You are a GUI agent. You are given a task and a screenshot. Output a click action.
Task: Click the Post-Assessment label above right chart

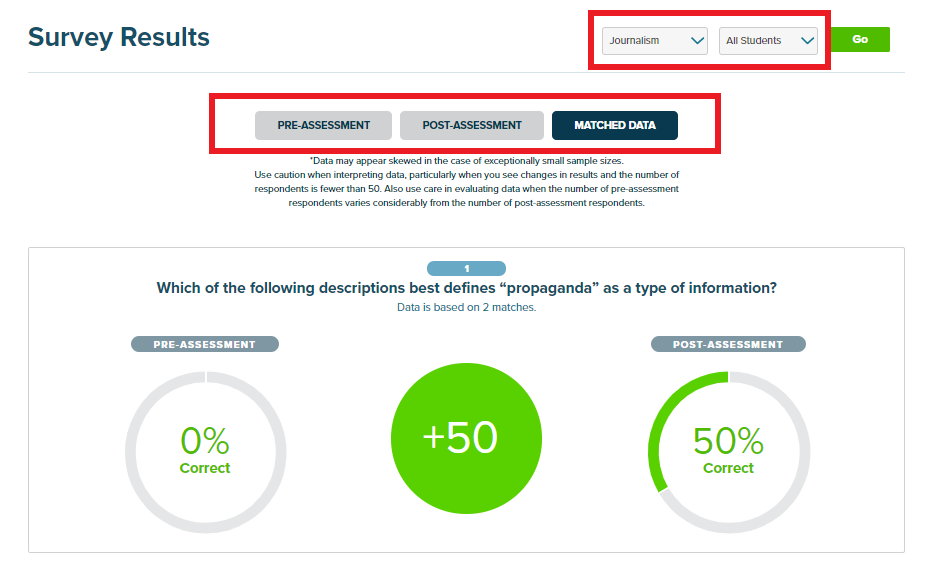728,344
